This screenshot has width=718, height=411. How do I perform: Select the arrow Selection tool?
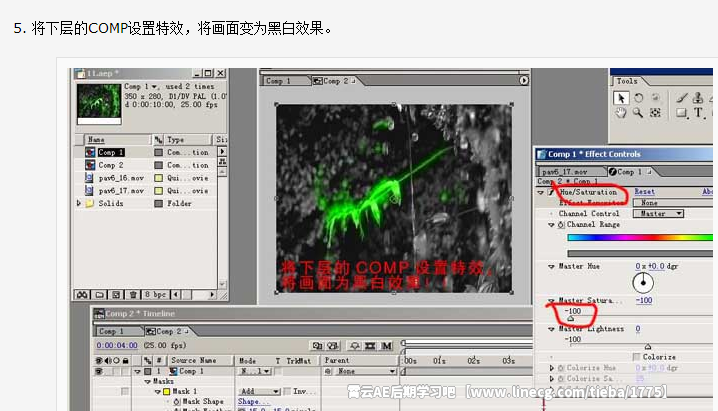click(x=621, y=98)
